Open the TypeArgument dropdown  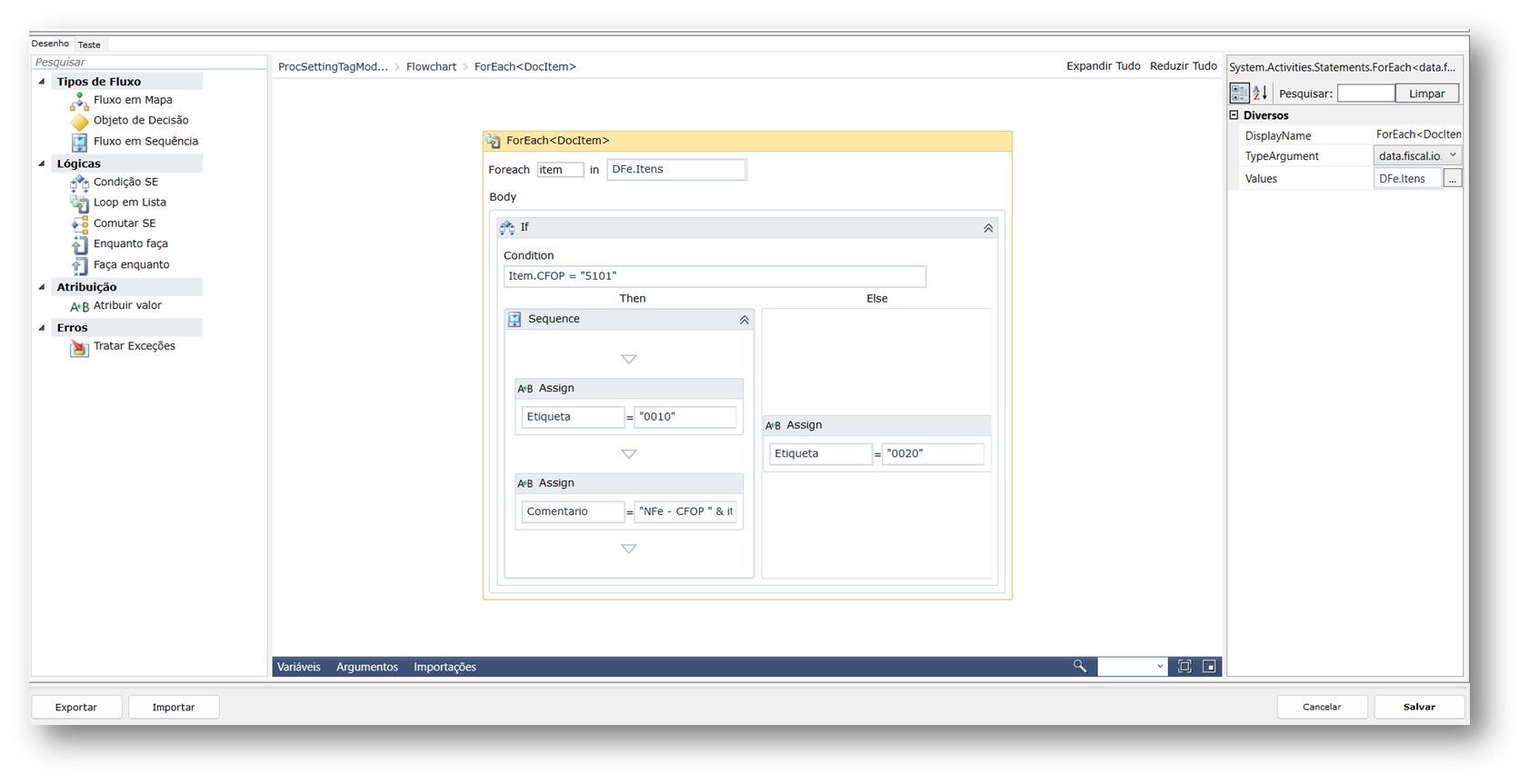point(1453,156)
